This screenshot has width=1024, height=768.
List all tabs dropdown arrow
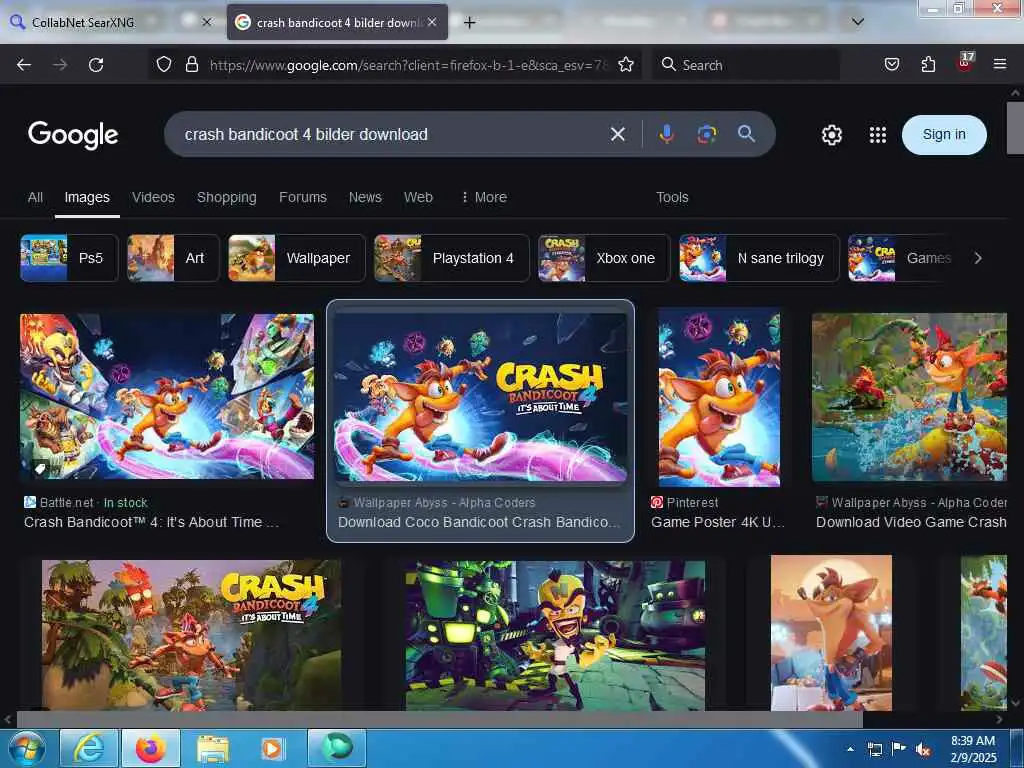pyautogui.click(x=858, y=22)
